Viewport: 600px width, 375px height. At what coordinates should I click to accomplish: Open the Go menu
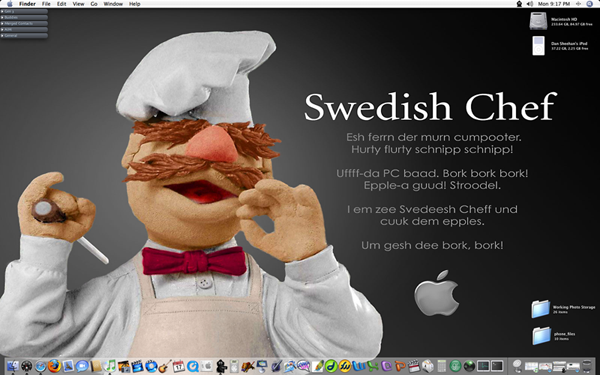[94, 4]
